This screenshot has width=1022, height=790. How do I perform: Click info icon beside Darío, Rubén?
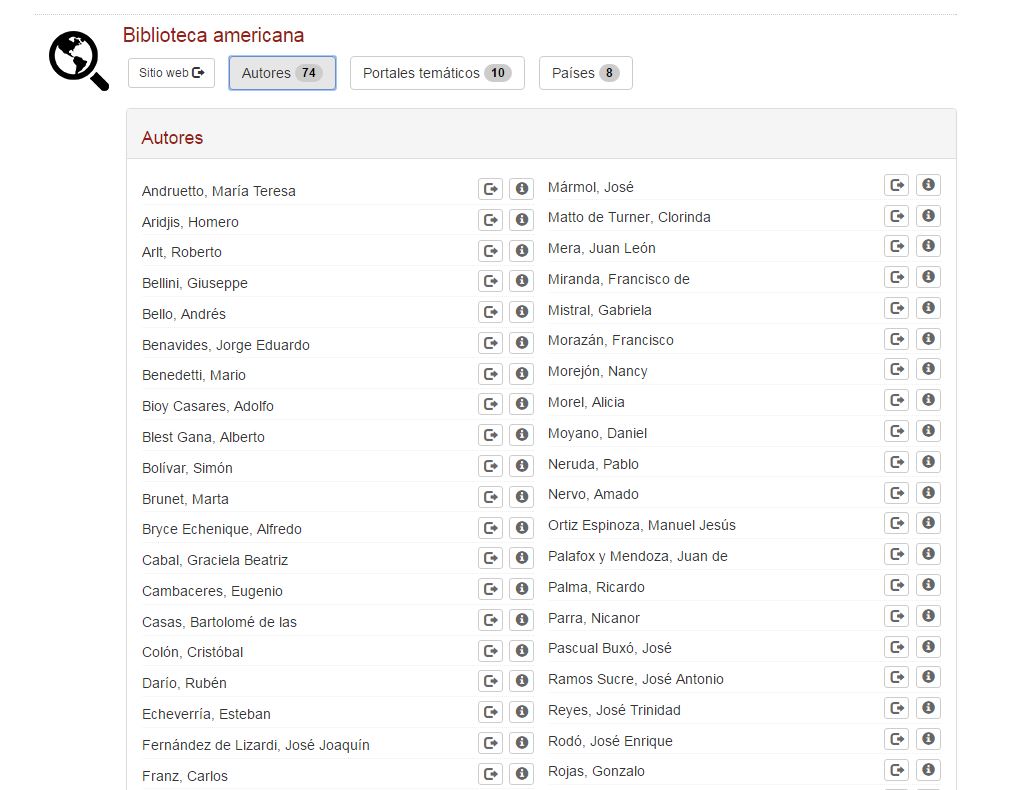coord(521,681)
